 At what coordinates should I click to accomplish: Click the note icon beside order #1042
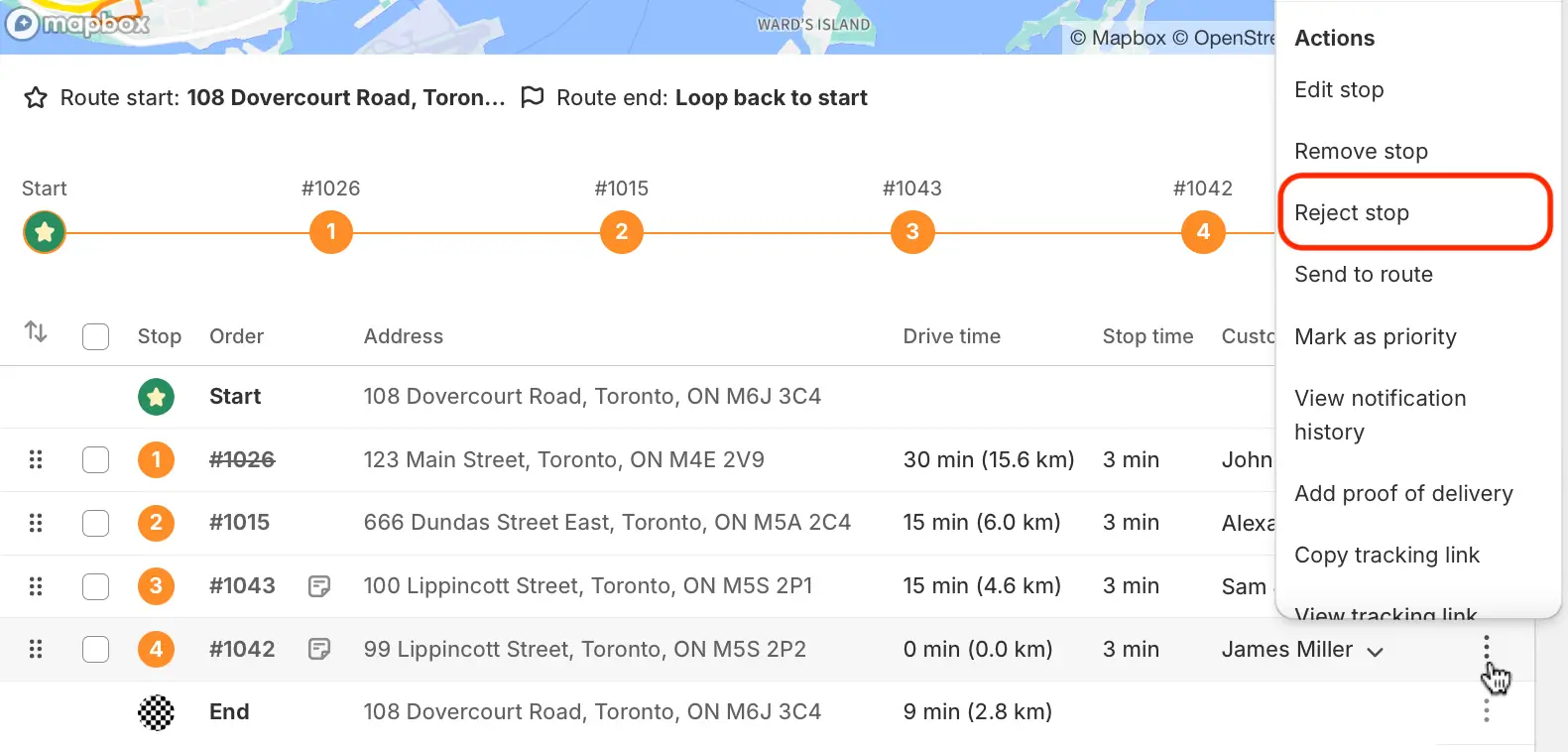(319, 650)
